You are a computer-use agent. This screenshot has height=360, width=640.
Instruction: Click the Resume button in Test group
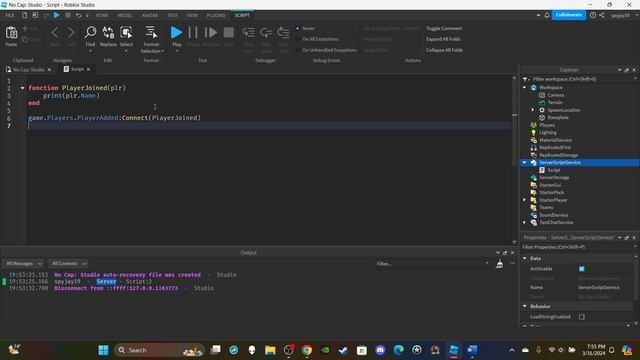click(211, 33)
